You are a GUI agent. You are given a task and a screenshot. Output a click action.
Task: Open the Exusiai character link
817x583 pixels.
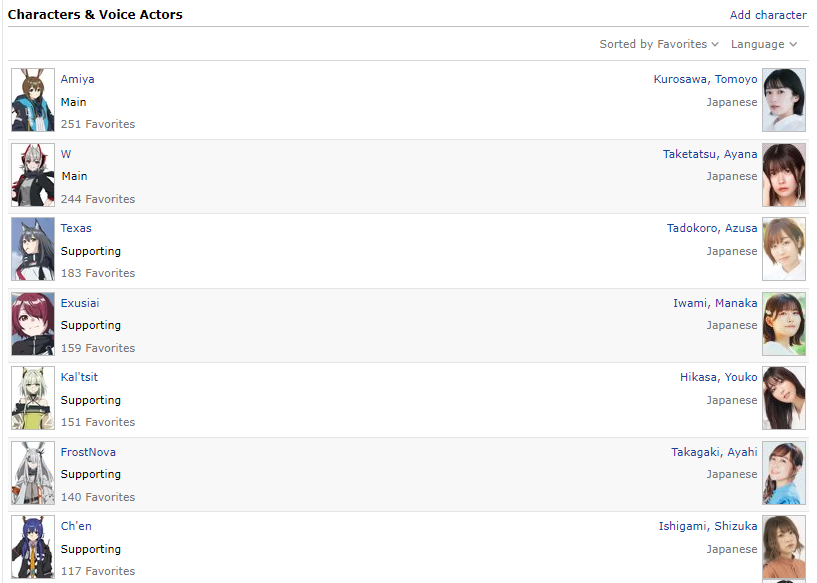coord(80,303)
